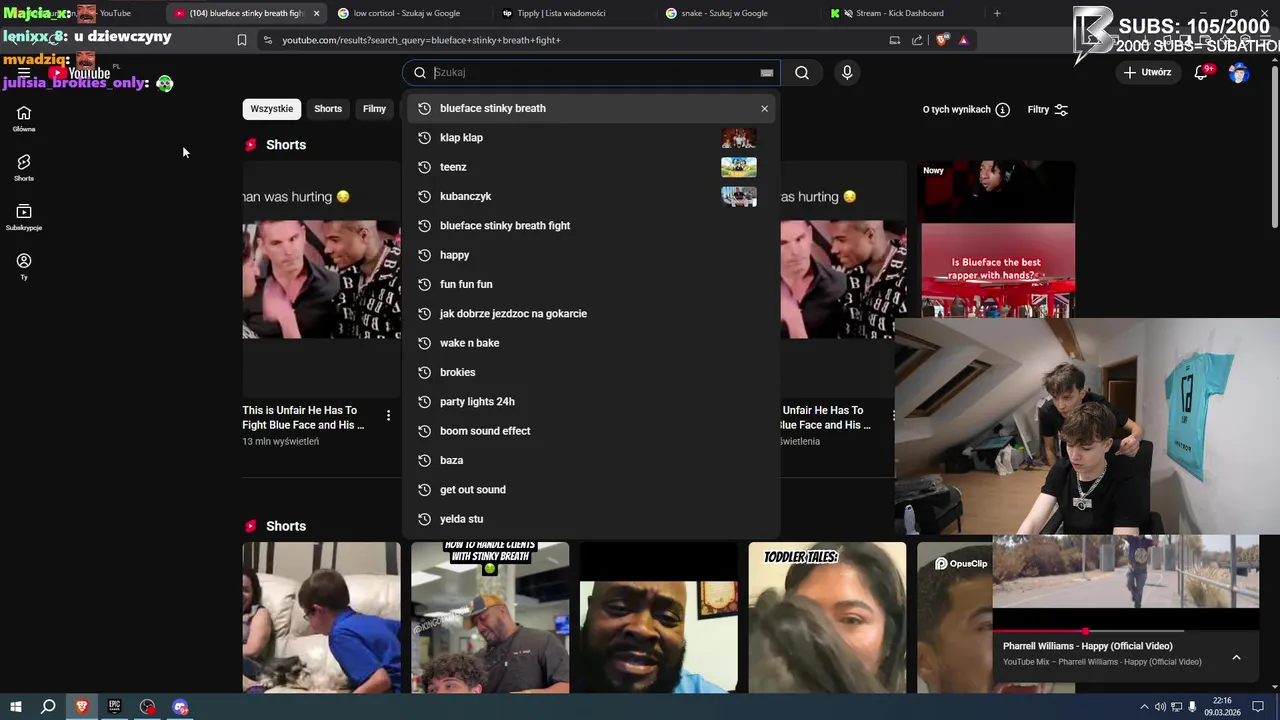Select the 'baza' search suggestion

point(591,460)
